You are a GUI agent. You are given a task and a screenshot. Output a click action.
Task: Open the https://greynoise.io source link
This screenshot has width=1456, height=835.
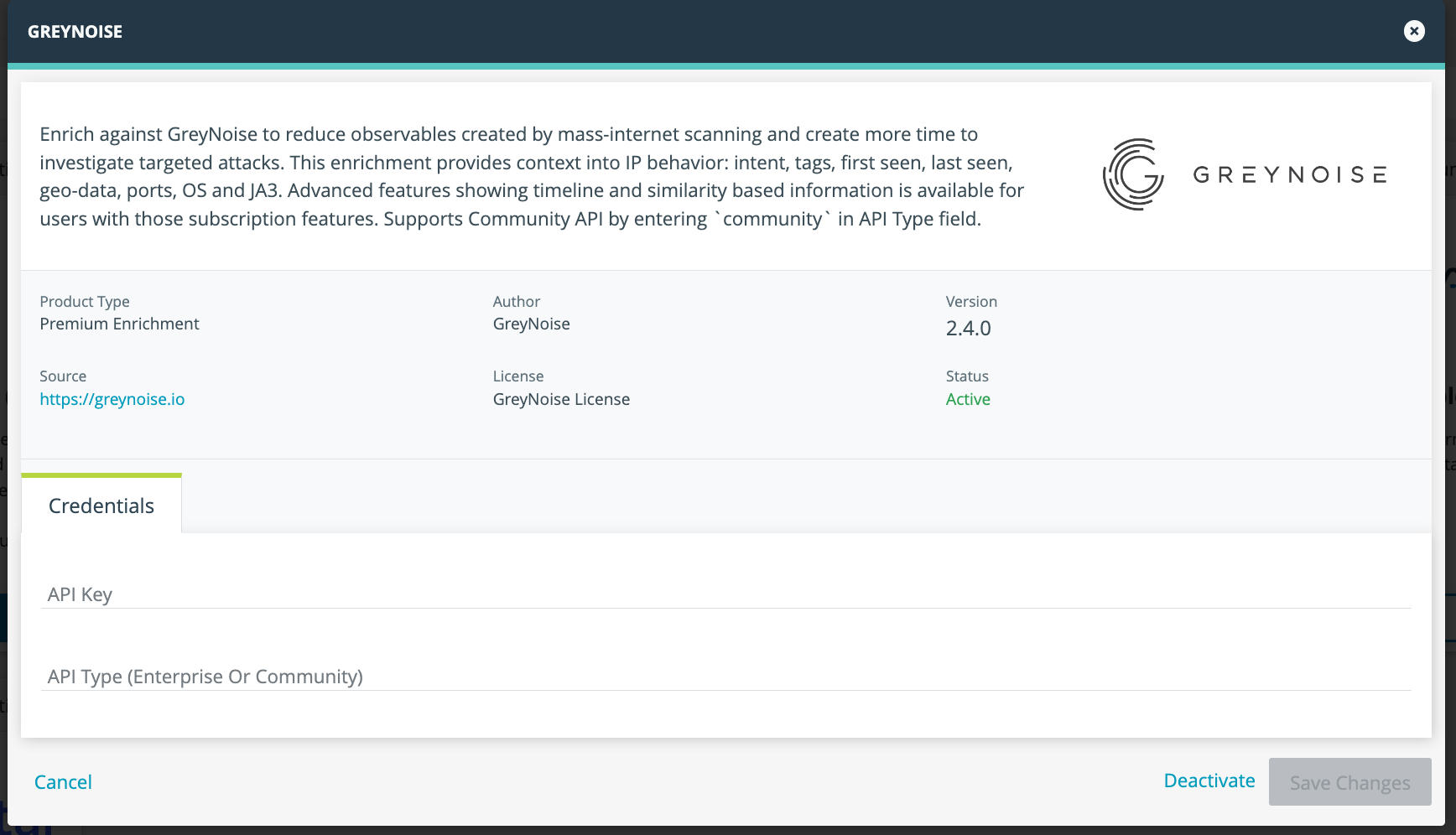(x=112, y=399)
